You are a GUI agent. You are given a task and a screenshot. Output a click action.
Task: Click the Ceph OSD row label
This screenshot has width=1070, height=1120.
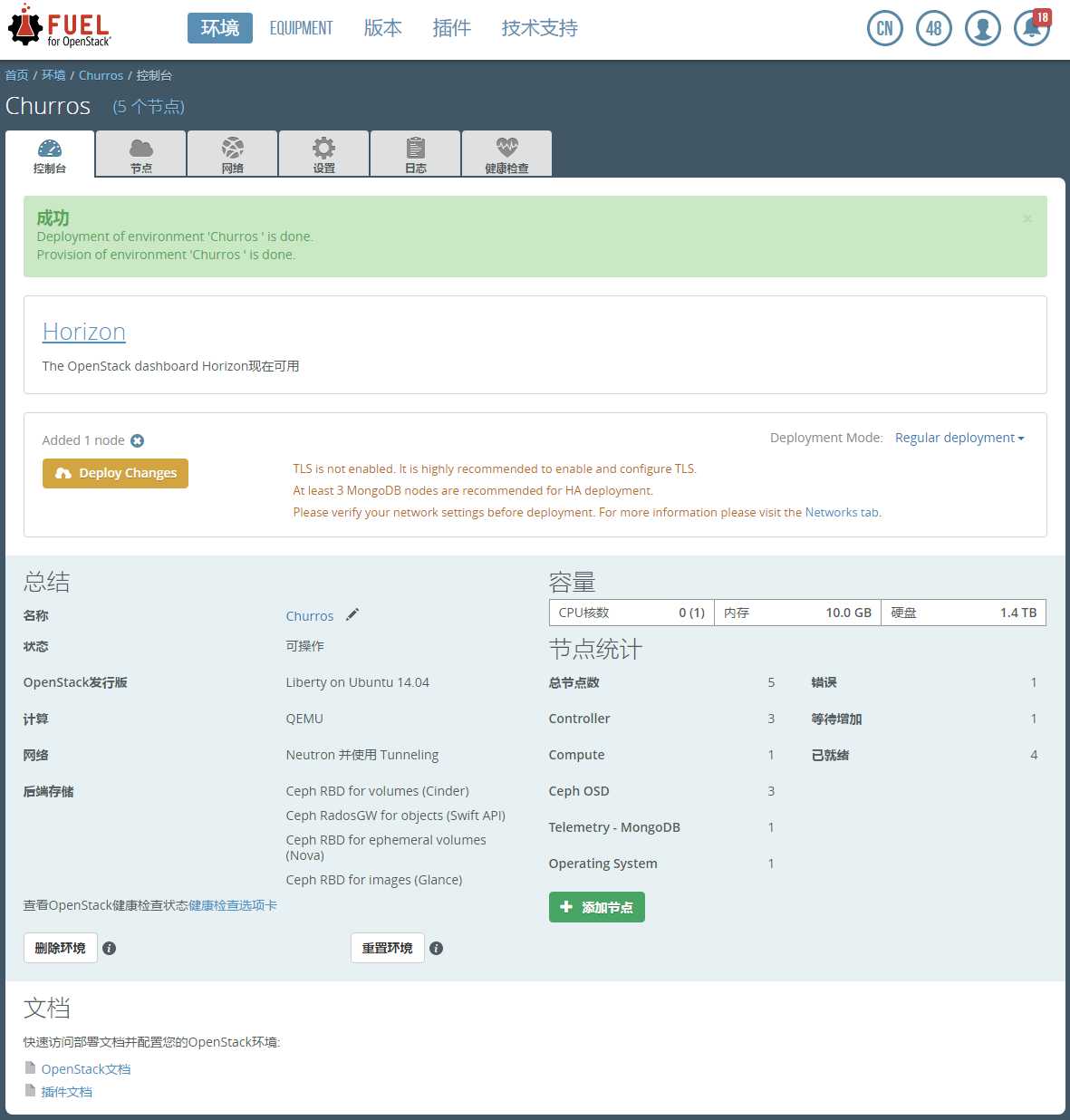pyautogui.click(x=579, y=791)
